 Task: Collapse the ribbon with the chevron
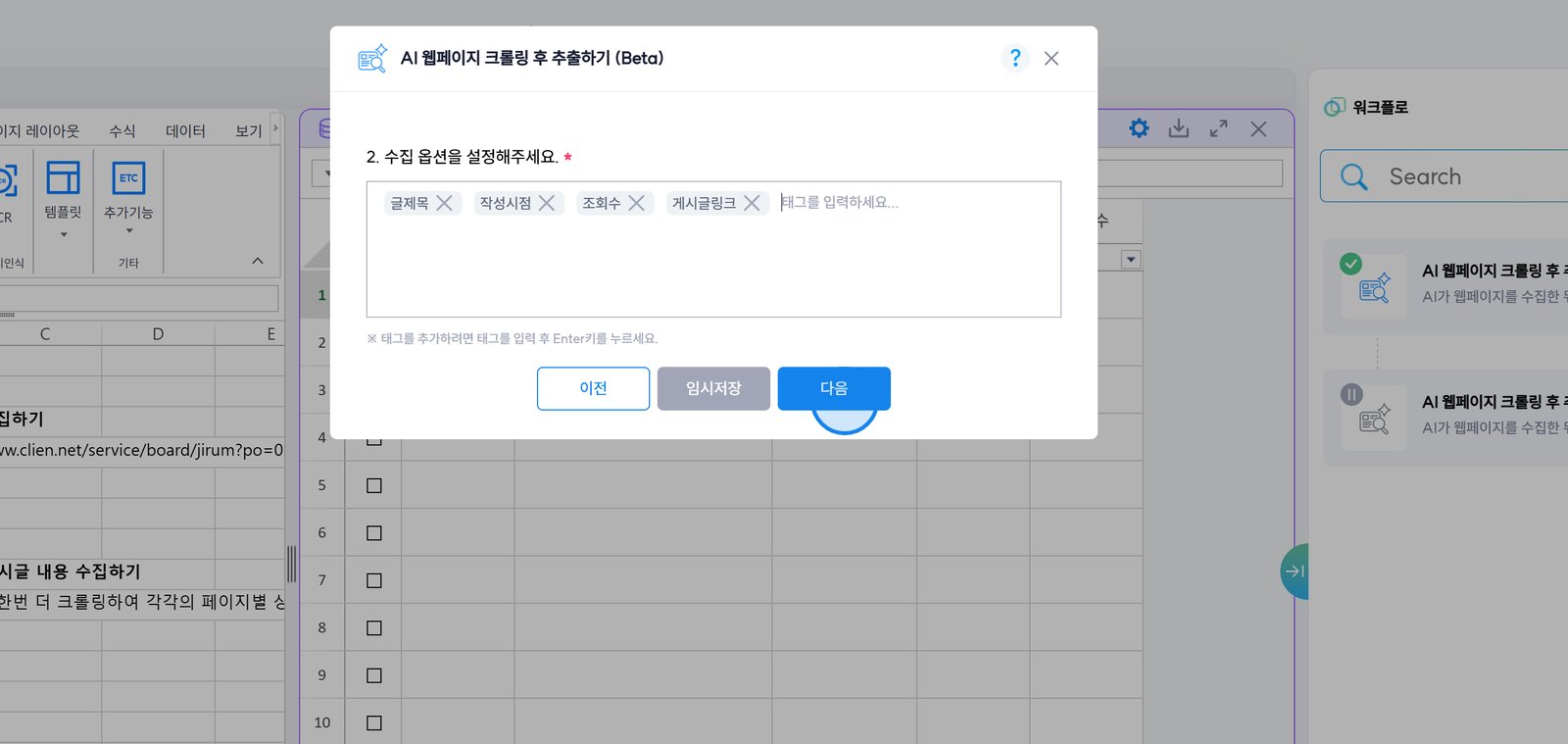[258, 261]
